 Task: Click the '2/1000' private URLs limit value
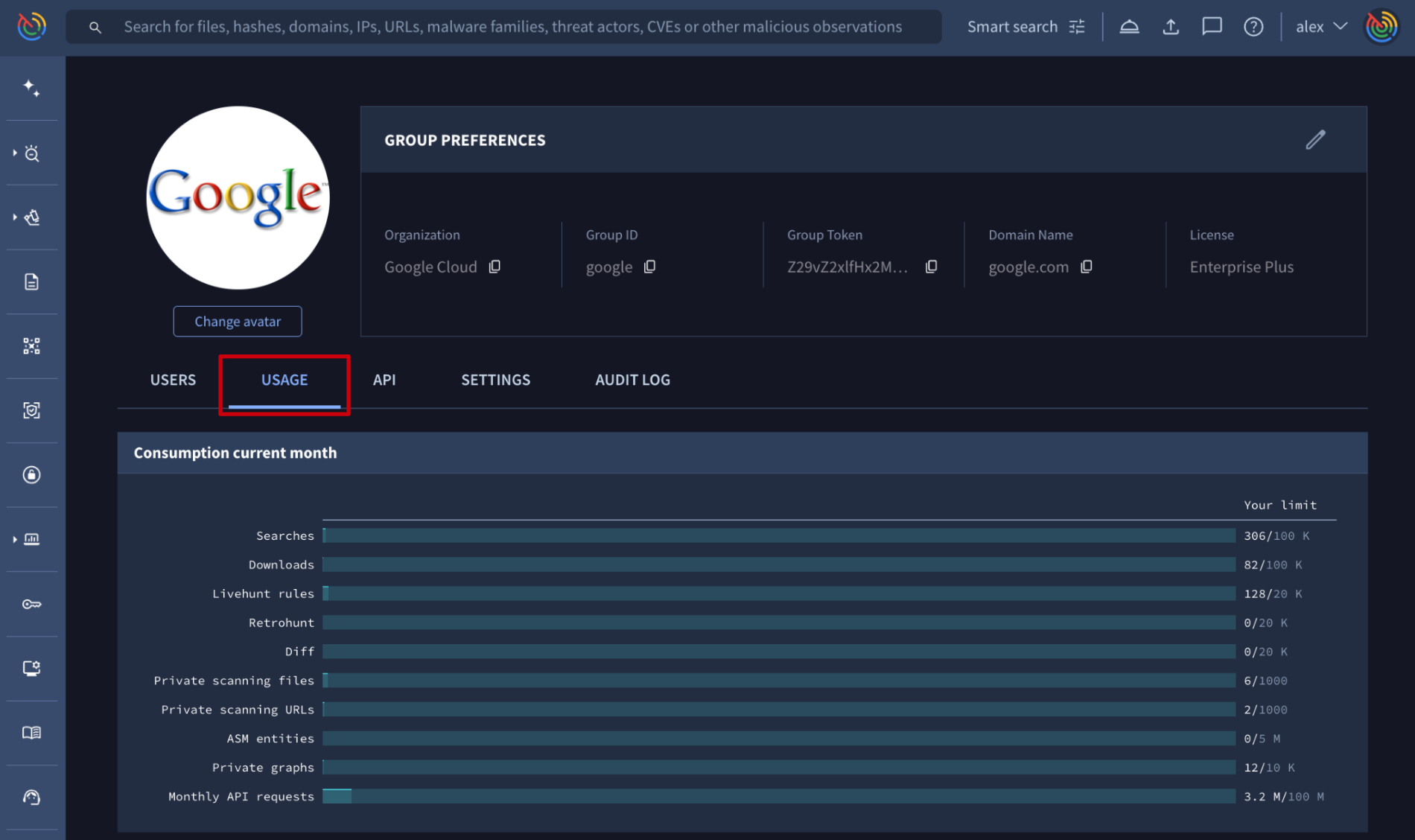pyautogui.click(x=1265, y=710)
